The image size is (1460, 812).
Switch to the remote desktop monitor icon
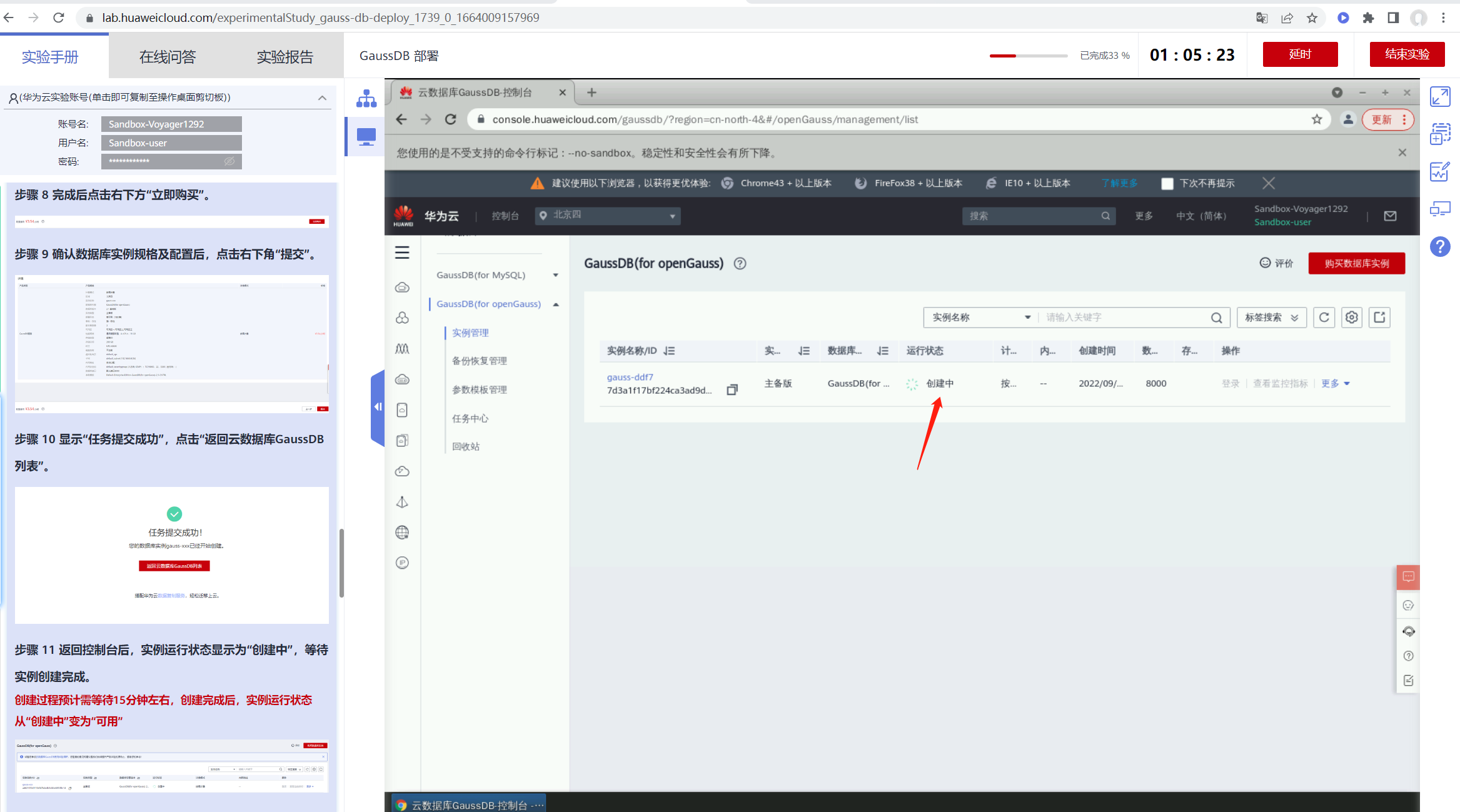coord(366,136)
